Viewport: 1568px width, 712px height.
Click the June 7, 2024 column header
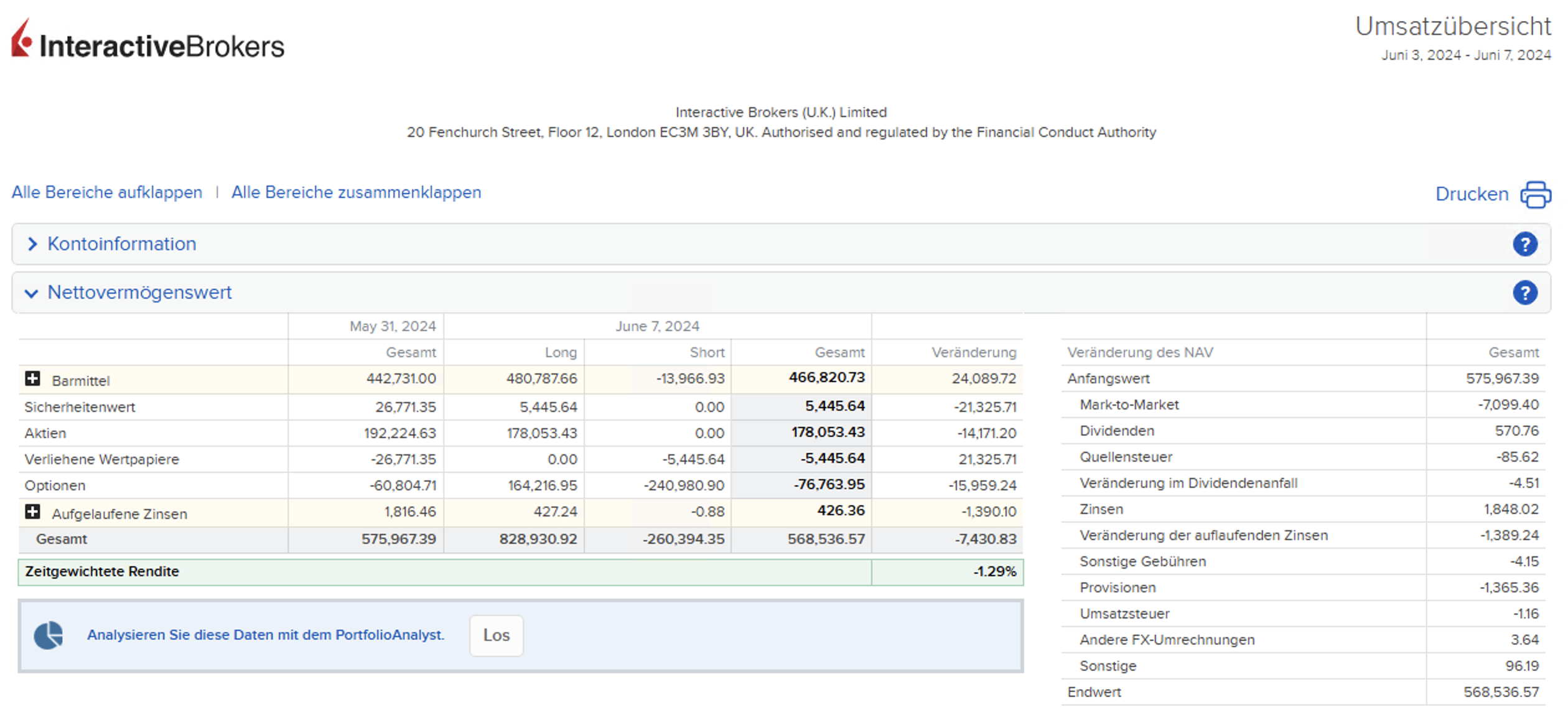[657, 326]
